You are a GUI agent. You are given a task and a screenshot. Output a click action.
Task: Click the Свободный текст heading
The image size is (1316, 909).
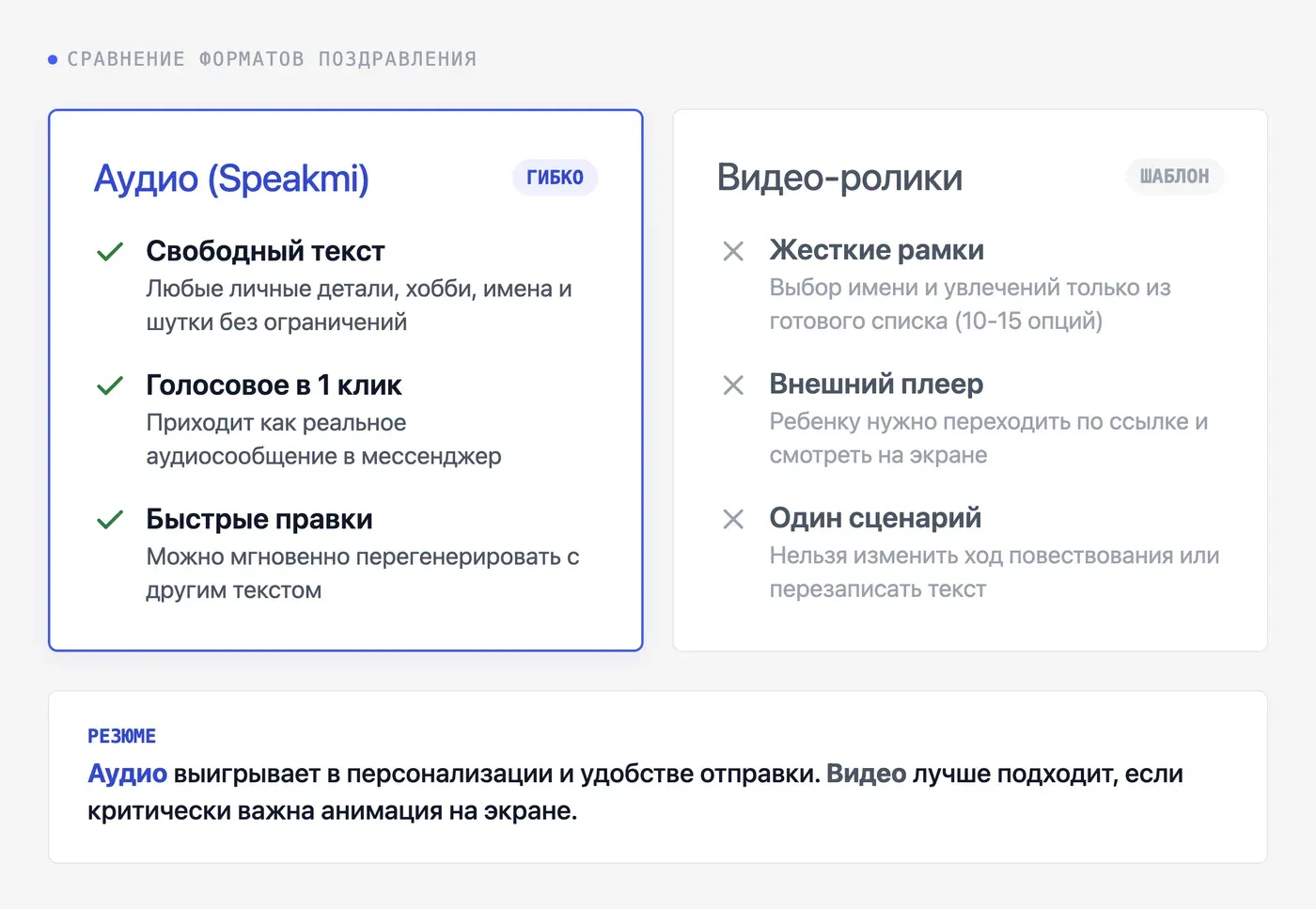tap(265, 251)
